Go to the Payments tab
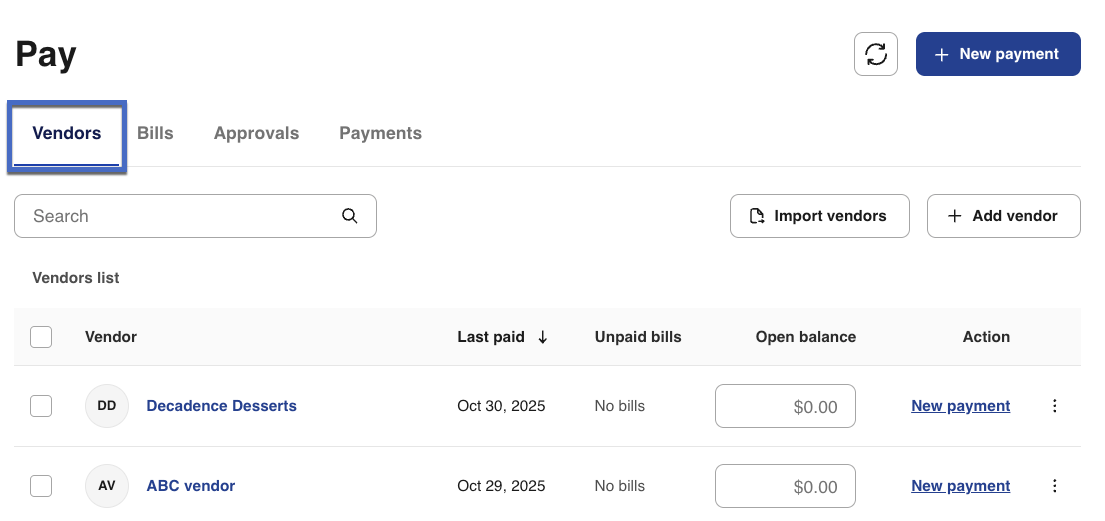Viewport: 1105px width, 521px height. click(x=380, y=133)
